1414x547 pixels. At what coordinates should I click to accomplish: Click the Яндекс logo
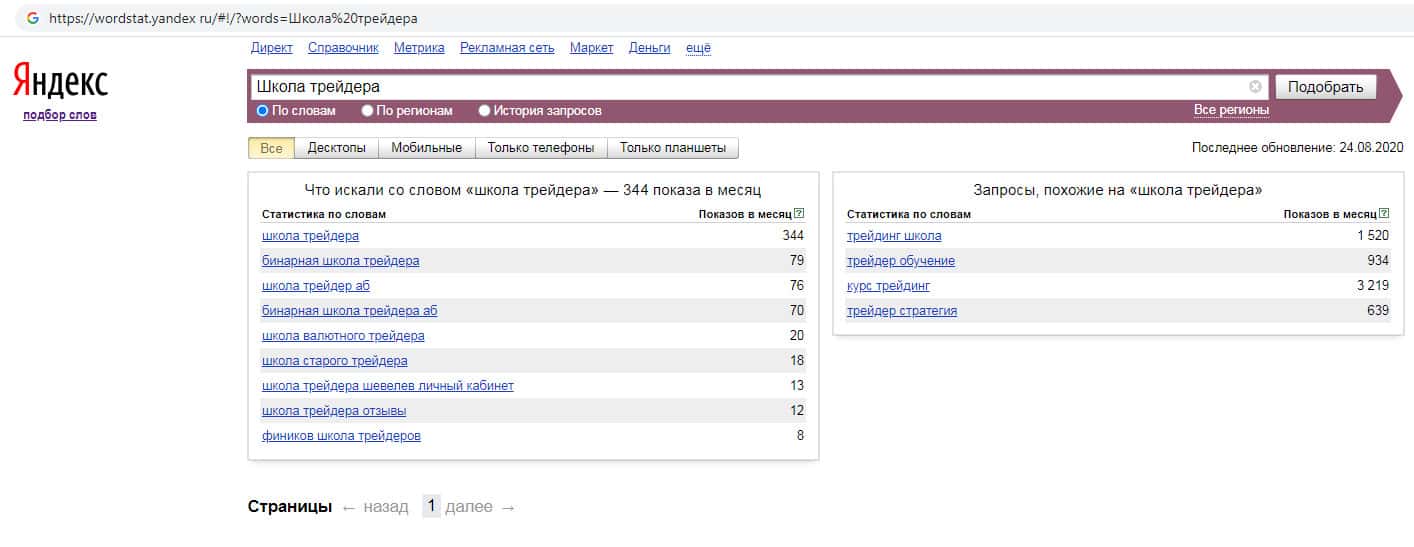[x=60, y=82]
